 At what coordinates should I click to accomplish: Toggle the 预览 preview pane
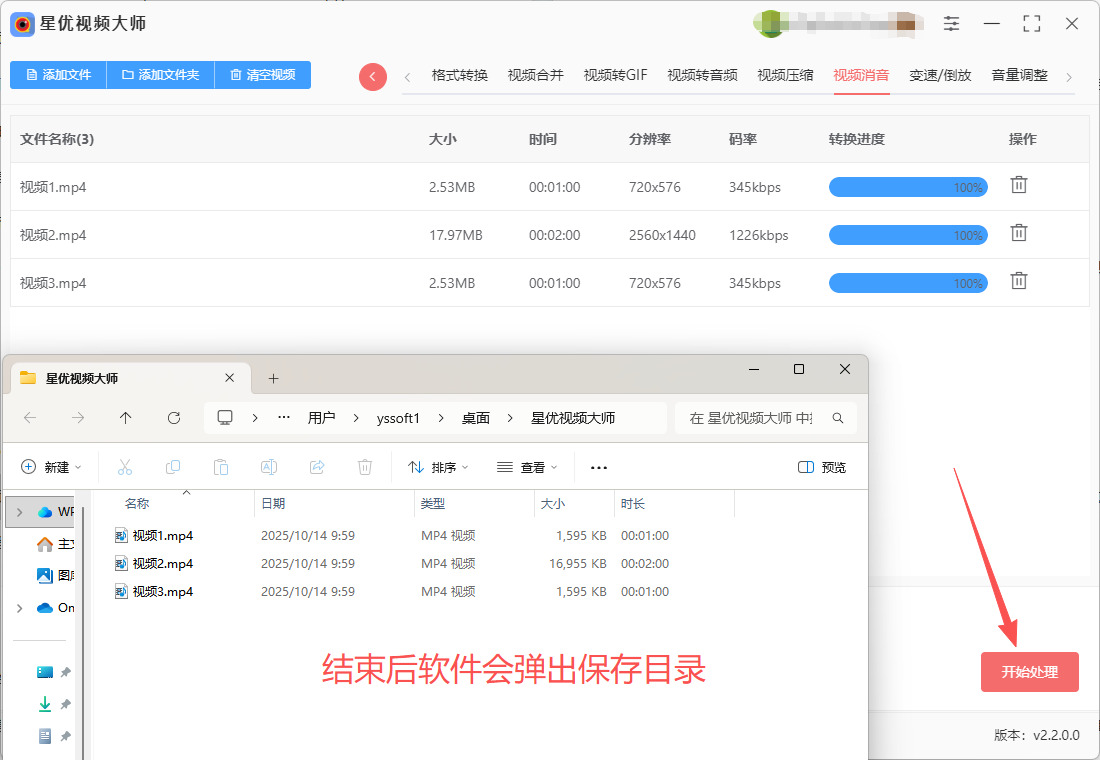(822, 467)
